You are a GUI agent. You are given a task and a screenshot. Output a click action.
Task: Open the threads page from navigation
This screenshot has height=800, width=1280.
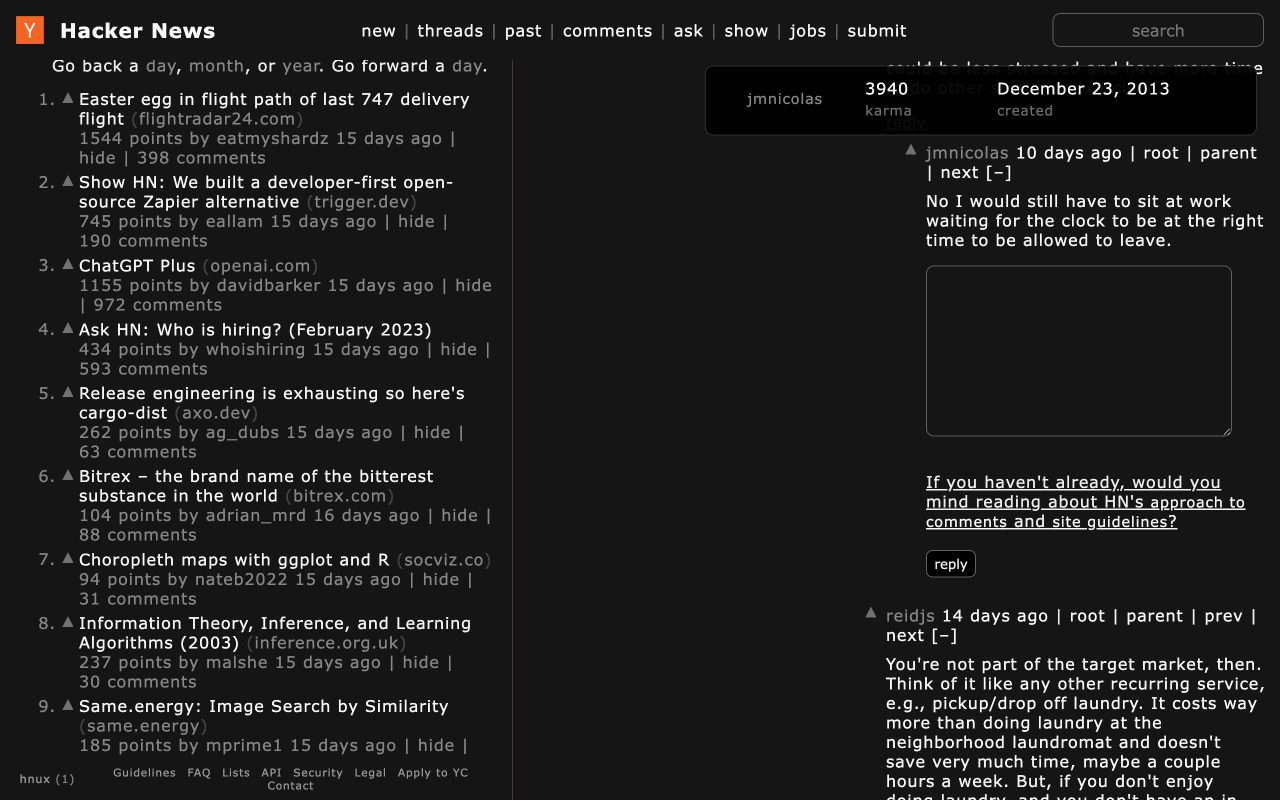[450, 31]
